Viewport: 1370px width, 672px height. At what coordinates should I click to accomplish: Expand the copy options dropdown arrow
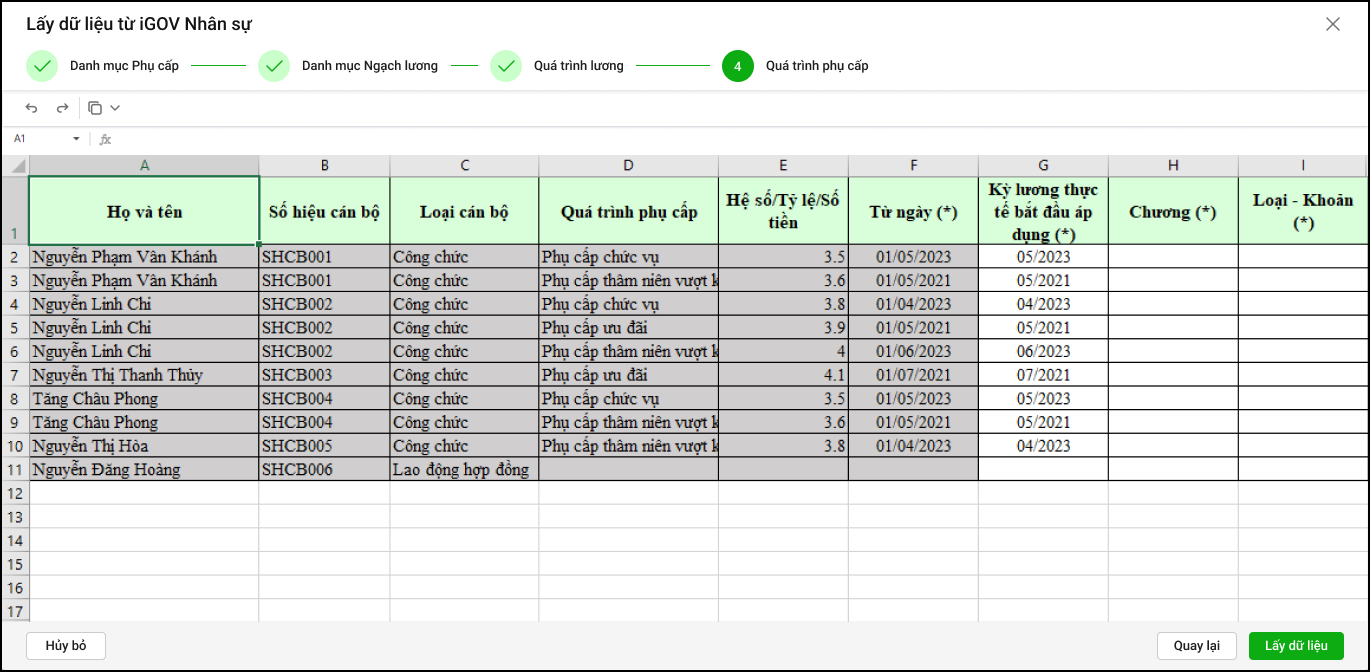[x=115, y=108]
